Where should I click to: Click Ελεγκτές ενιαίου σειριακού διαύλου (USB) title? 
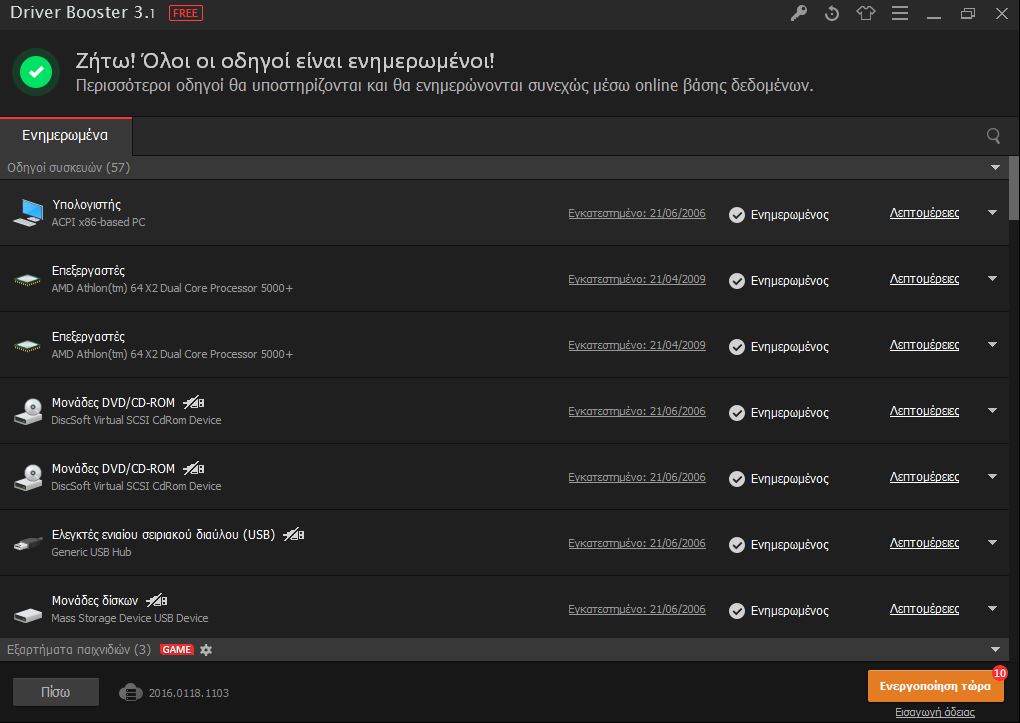click(x=163, y=535)
